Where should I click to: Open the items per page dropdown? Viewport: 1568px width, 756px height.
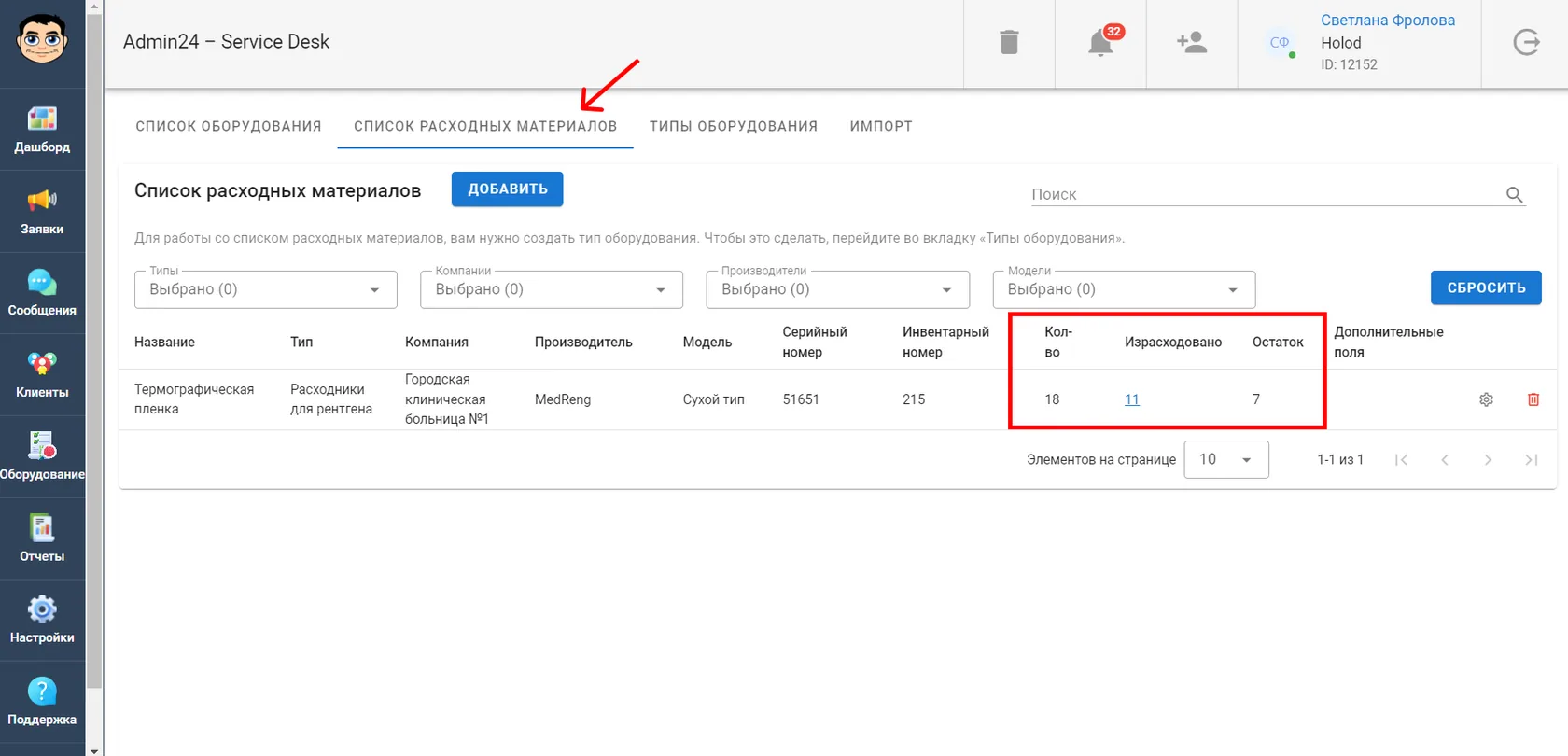click(1226, 459)
